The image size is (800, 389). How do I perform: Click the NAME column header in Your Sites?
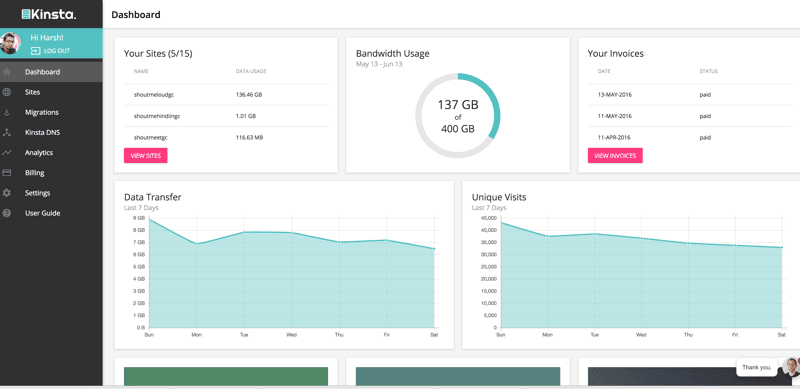pos(141,71)
